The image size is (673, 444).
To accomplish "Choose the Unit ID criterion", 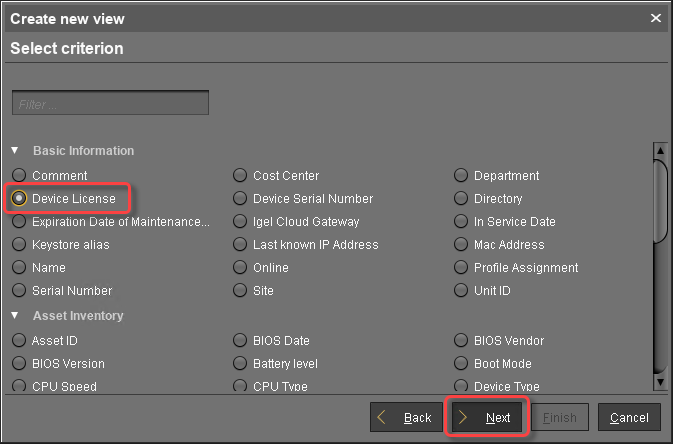I will coord(461,291).
